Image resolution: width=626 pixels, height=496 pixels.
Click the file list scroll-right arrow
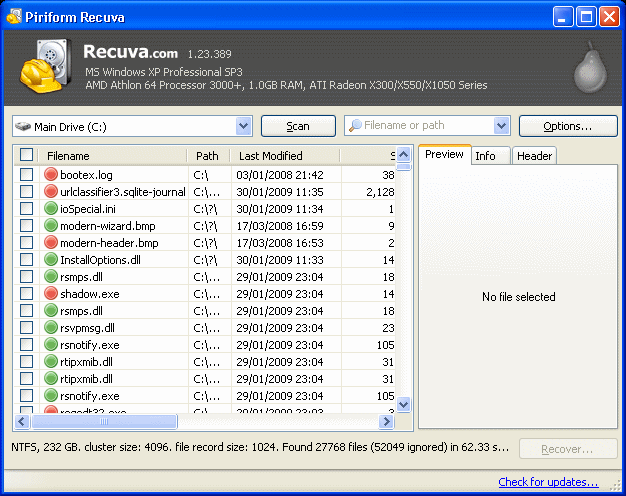[x=386, y=421]
